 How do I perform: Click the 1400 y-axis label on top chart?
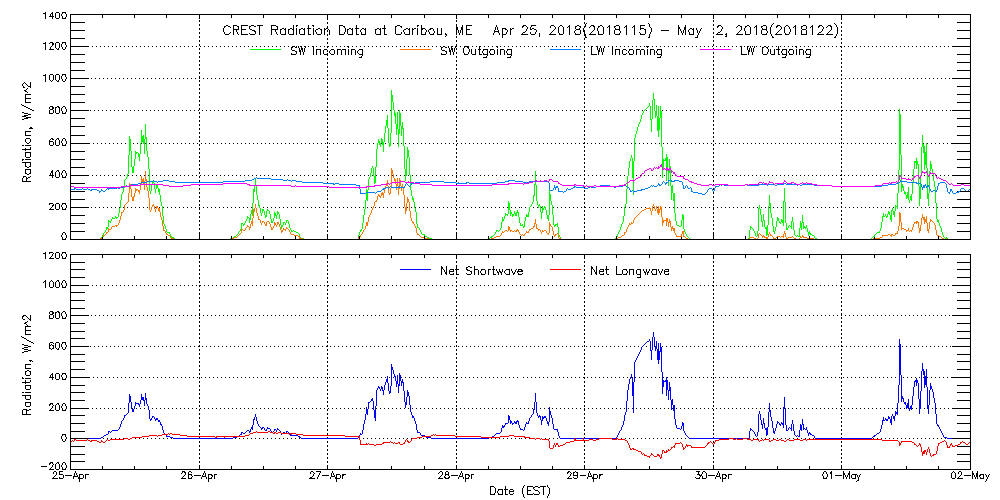click(x=54, y=18)
